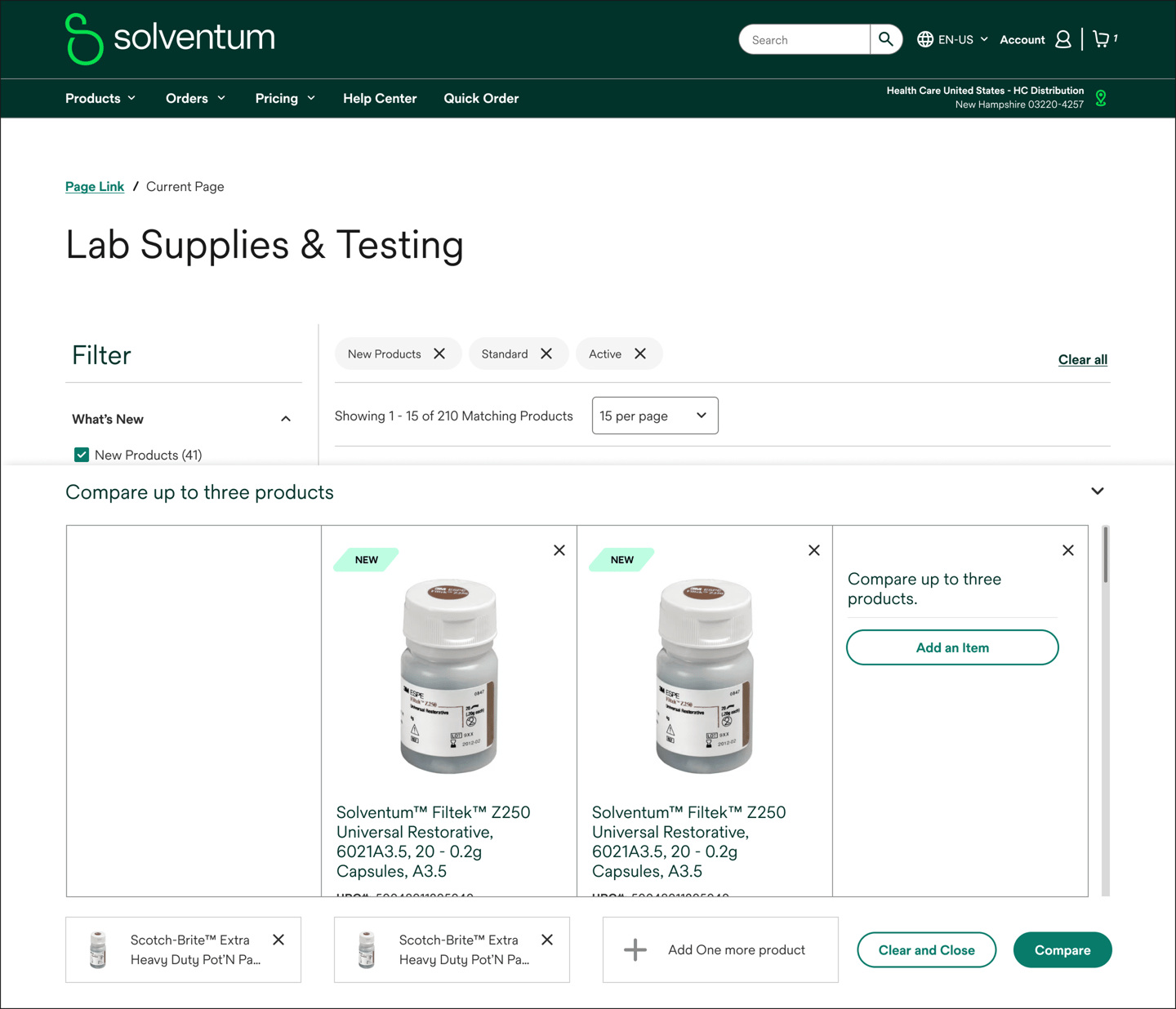Close the right Filtek Z250 compare card
The image size is (1176, 1009).
(814, 550)
